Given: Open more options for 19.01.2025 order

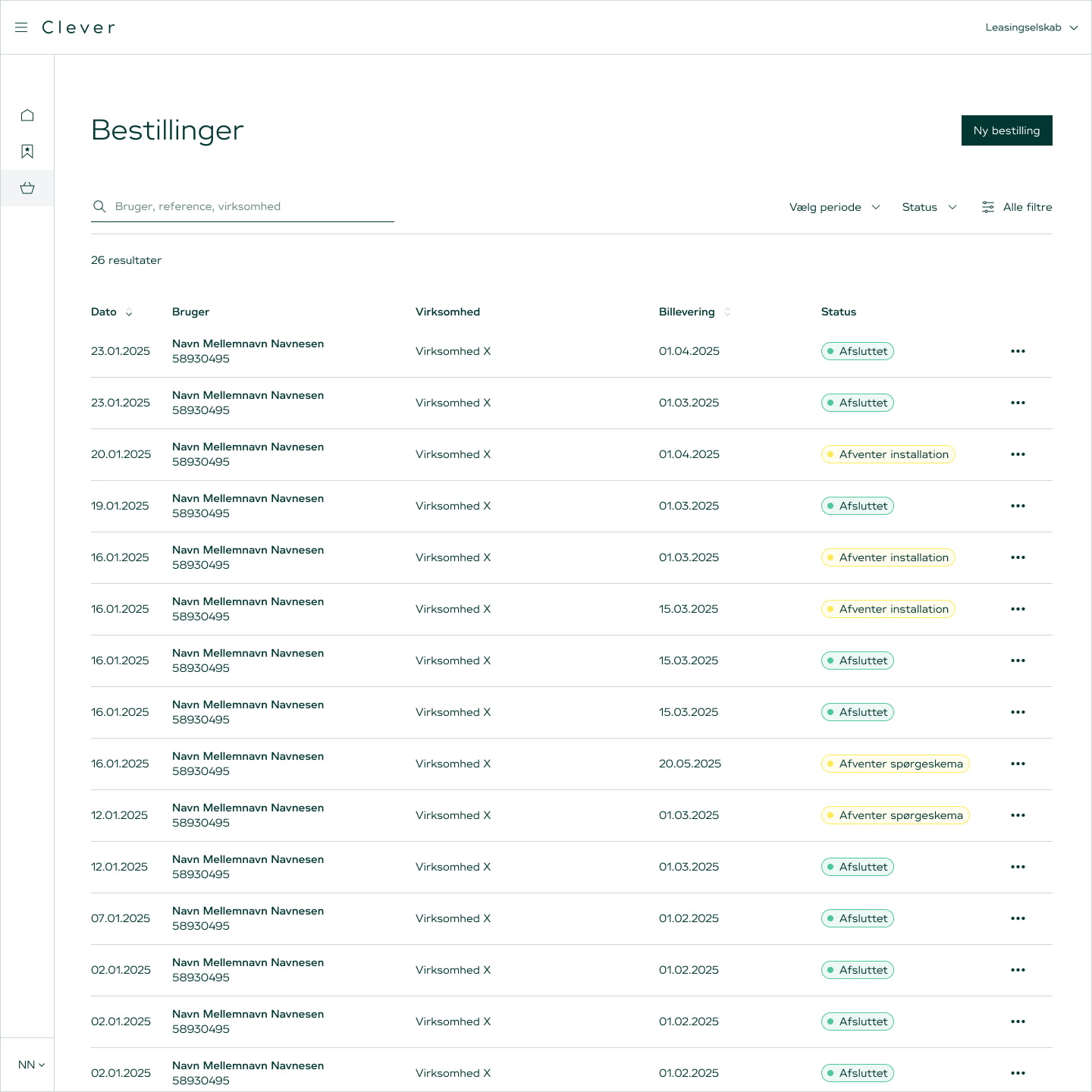Looking at the screenshot, I should [1018, 506].
